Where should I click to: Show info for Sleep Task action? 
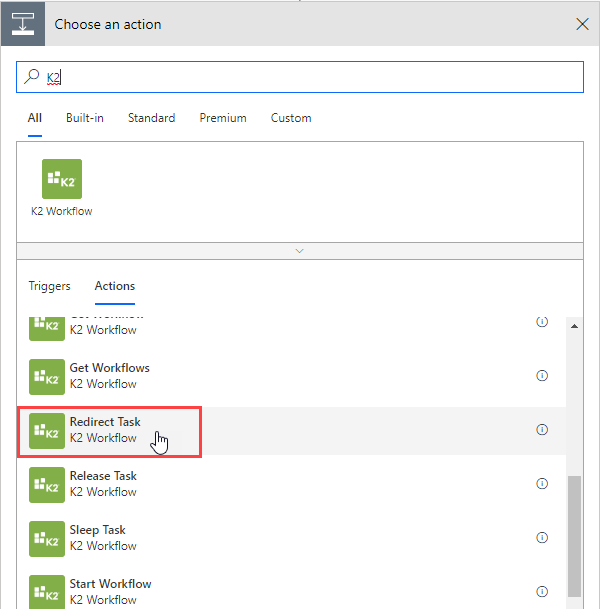(542, 538)
